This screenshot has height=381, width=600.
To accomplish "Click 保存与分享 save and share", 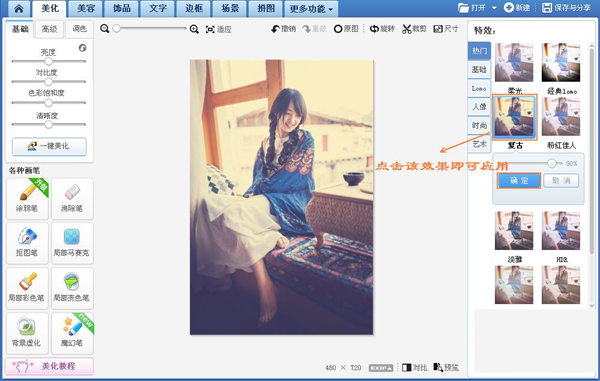I will point(566,8).
